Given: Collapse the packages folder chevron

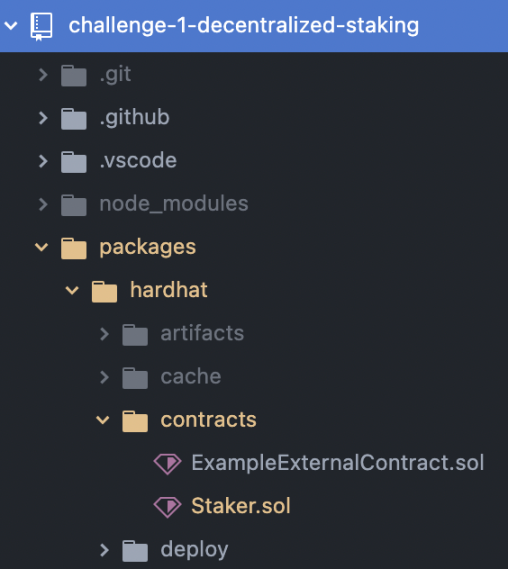Looking at the screenshot, I should (x=41, y=247).
